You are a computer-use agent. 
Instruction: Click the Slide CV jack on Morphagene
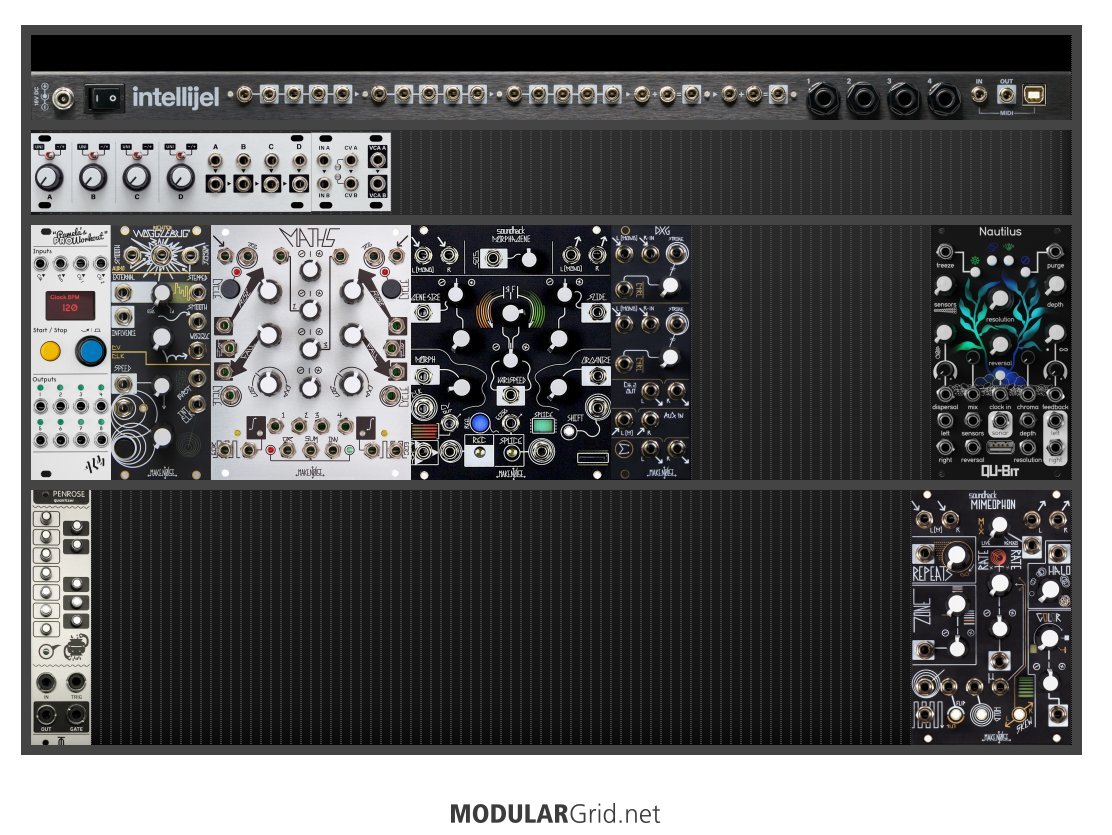(x=598, y=313)
